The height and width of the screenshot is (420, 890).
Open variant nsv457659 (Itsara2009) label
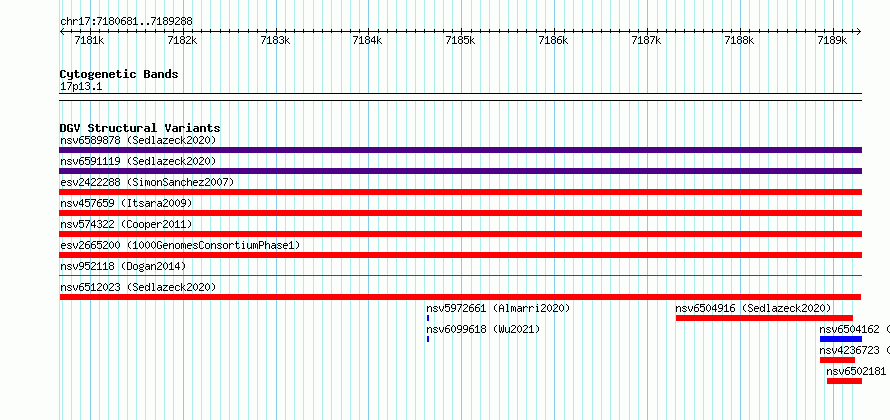(x=126, y=203)
